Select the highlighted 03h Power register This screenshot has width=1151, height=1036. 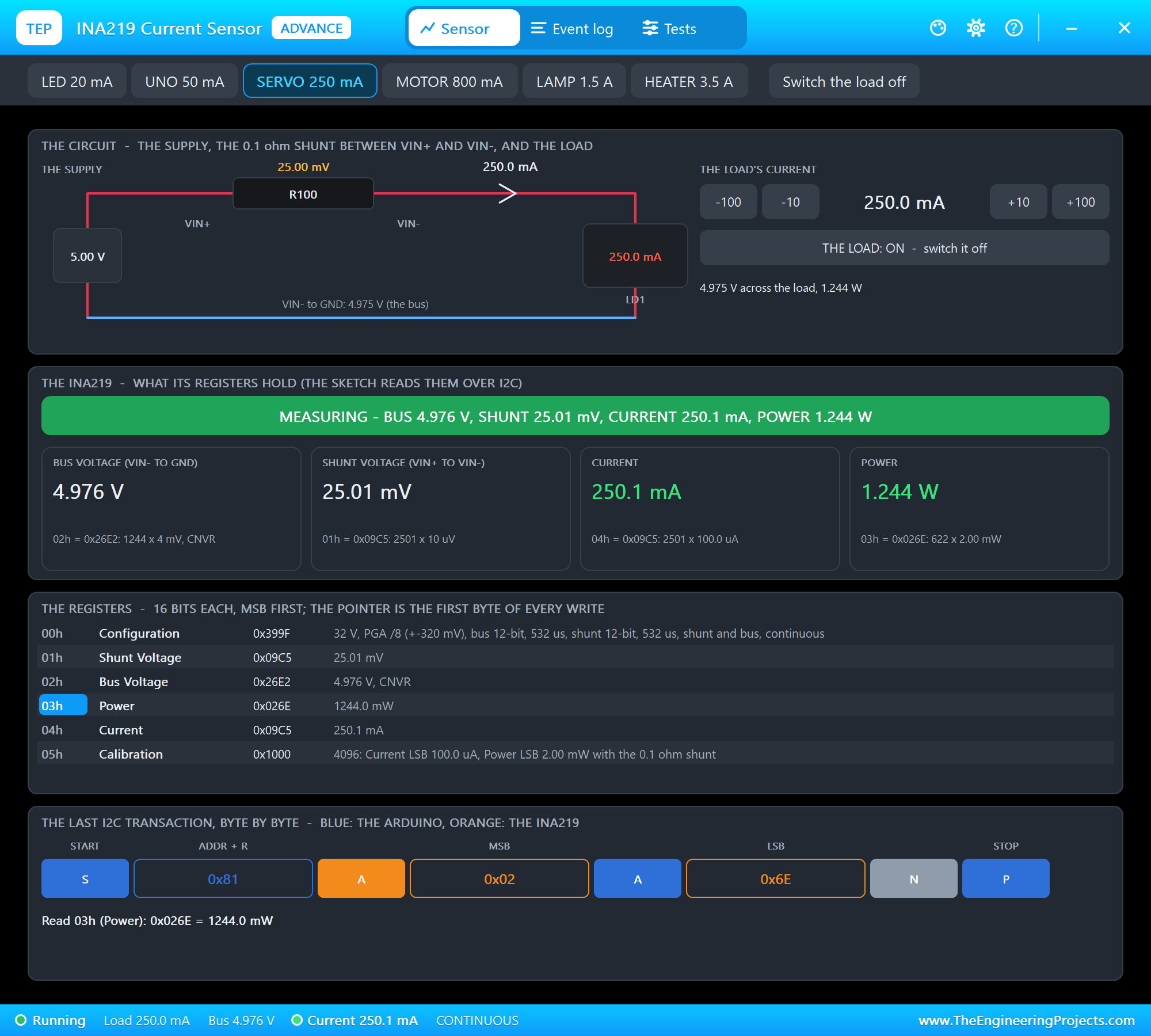[577, 706]
